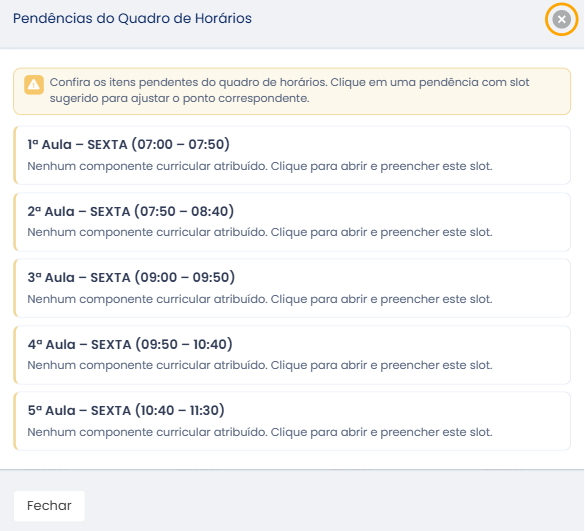Click the description text under 2ª Aula
Image resolution: width=585 pixels, height=531 pixels.
(x=260, y=232)
